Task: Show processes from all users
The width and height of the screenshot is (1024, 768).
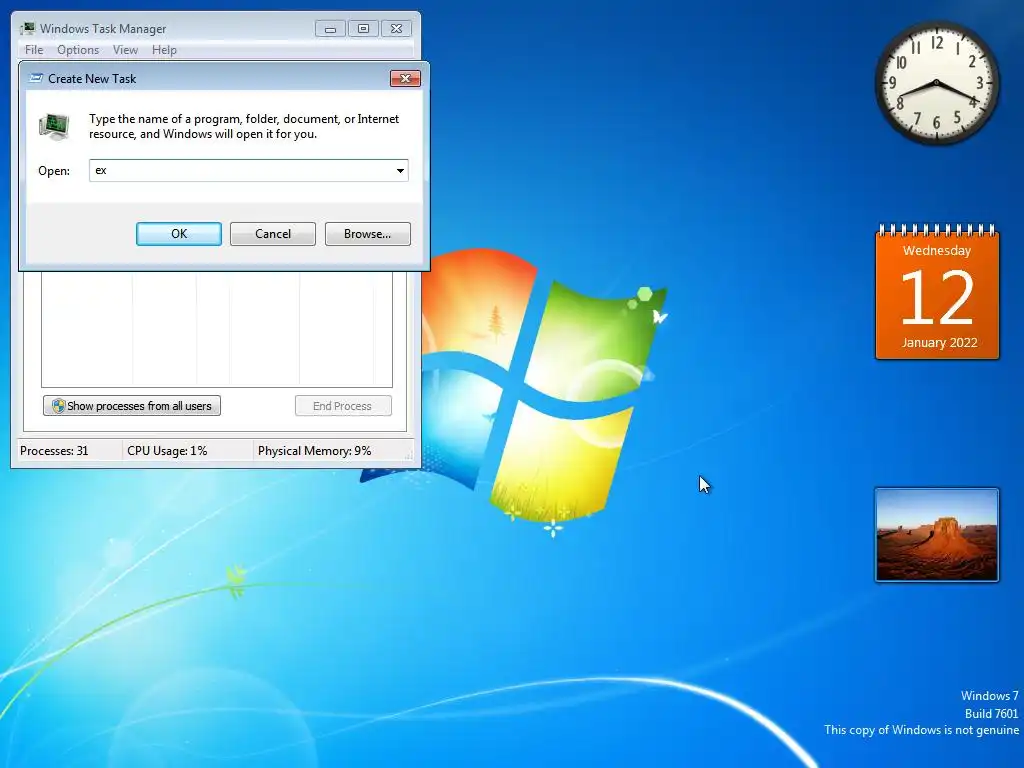Action: [132, 406]
